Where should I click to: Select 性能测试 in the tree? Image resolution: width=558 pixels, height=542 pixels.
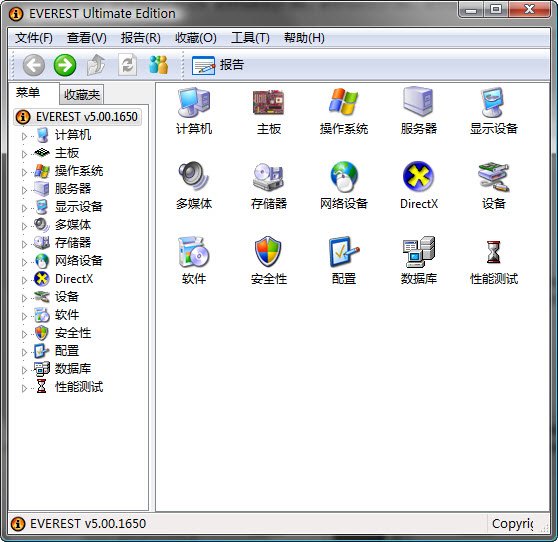(x=79, y=387)
